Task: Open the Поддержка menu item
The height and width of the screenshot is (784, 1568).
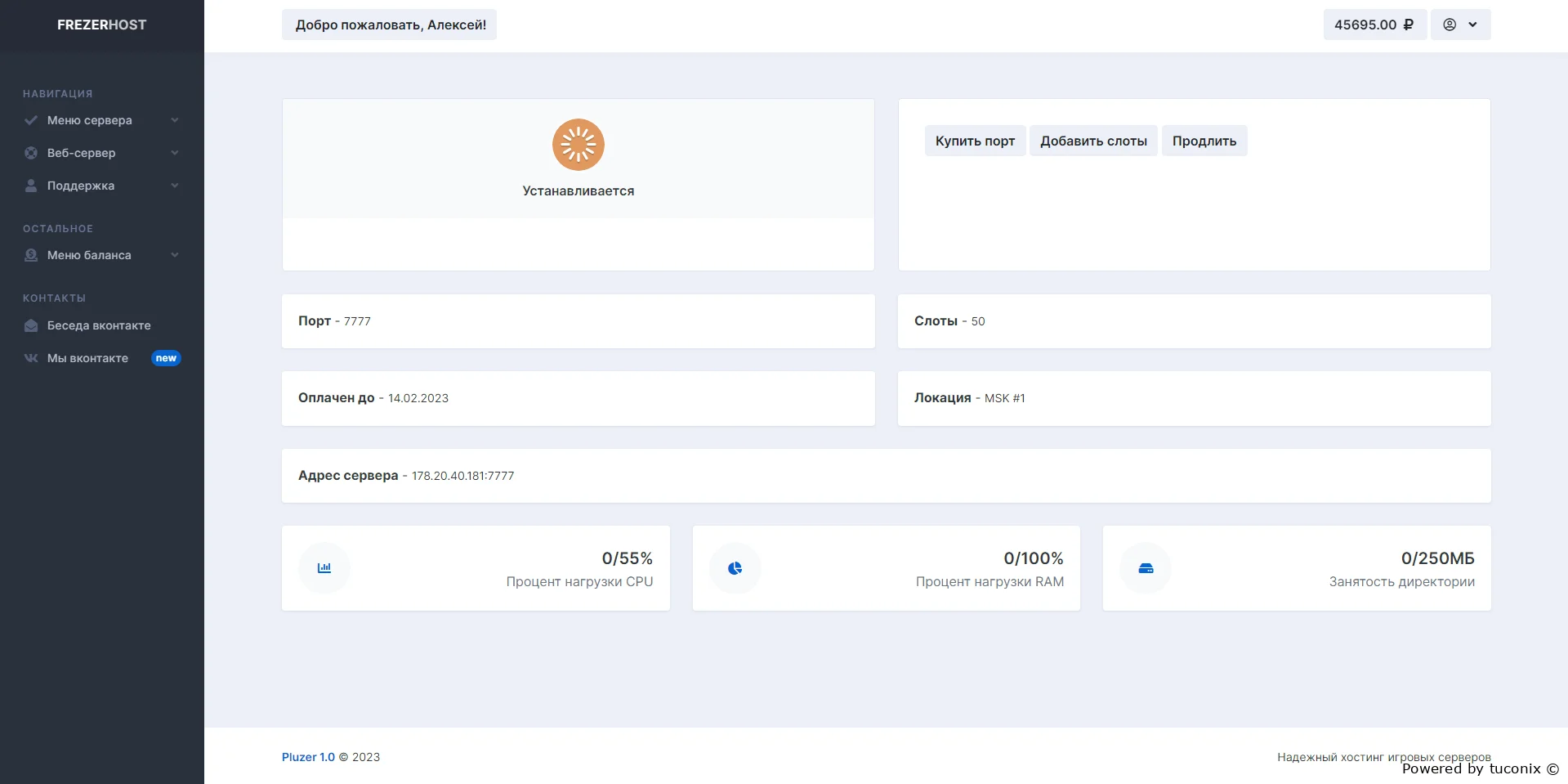Action: (102, 186)
